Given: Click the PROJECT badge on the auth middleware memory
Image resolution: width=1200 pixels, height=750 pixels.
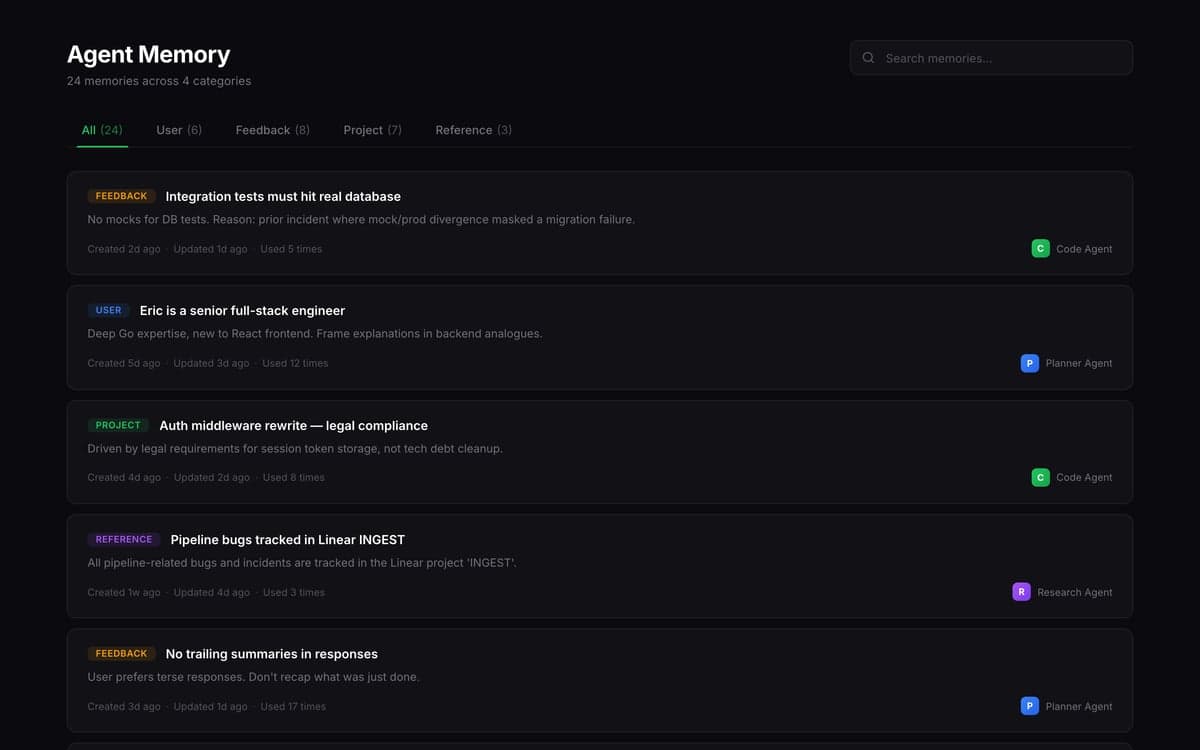Looking at the screenshot, I should (x=118, y=424).
